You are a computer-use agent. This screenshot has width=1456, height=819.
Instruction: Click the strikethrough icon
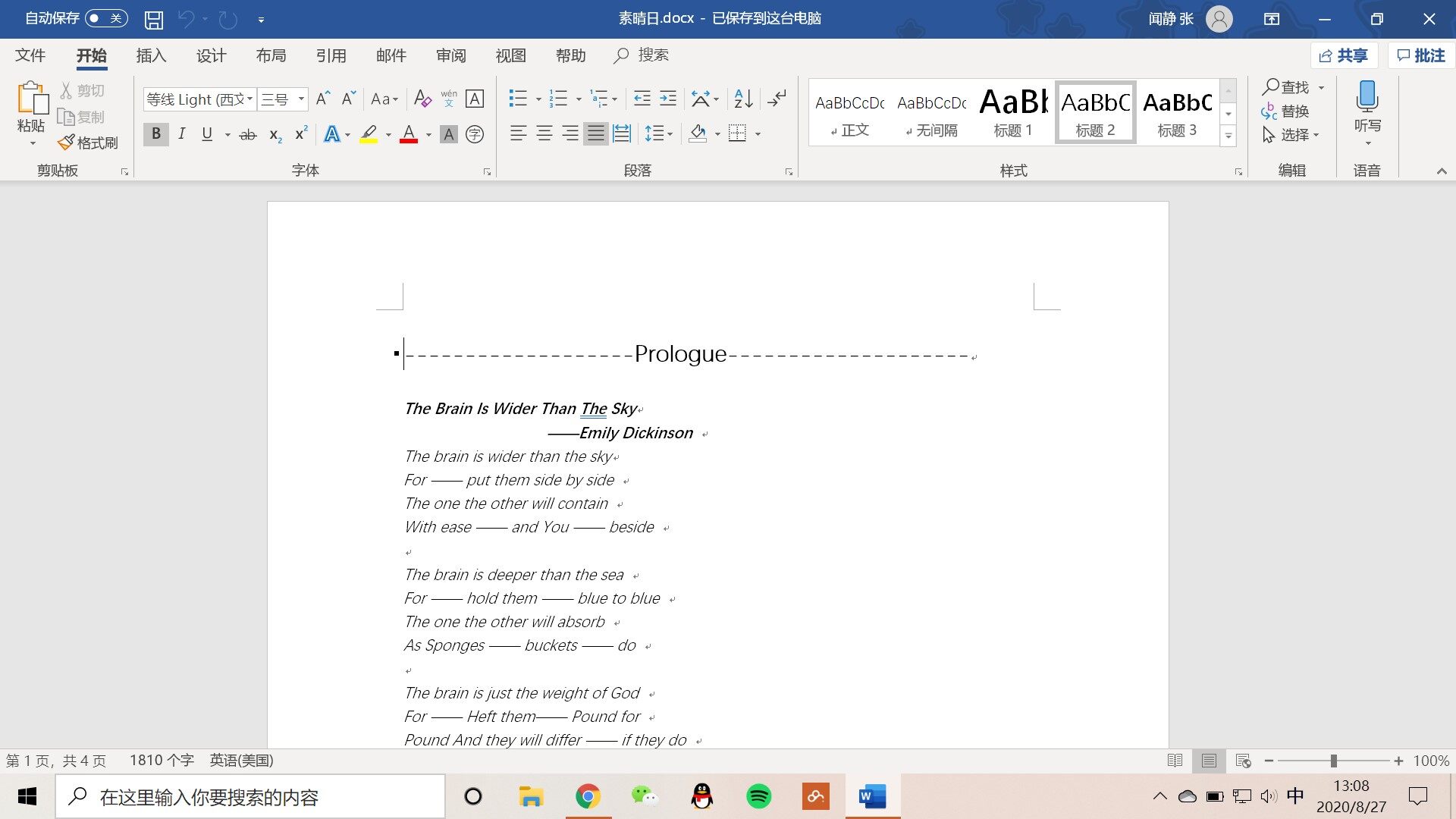[248, 134]
